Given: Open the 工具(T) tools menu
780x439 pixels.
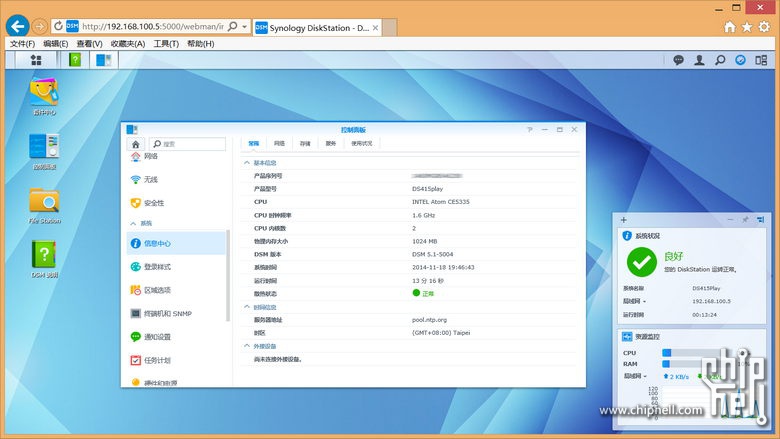Looking at the screenshot, I should [166, 44].
